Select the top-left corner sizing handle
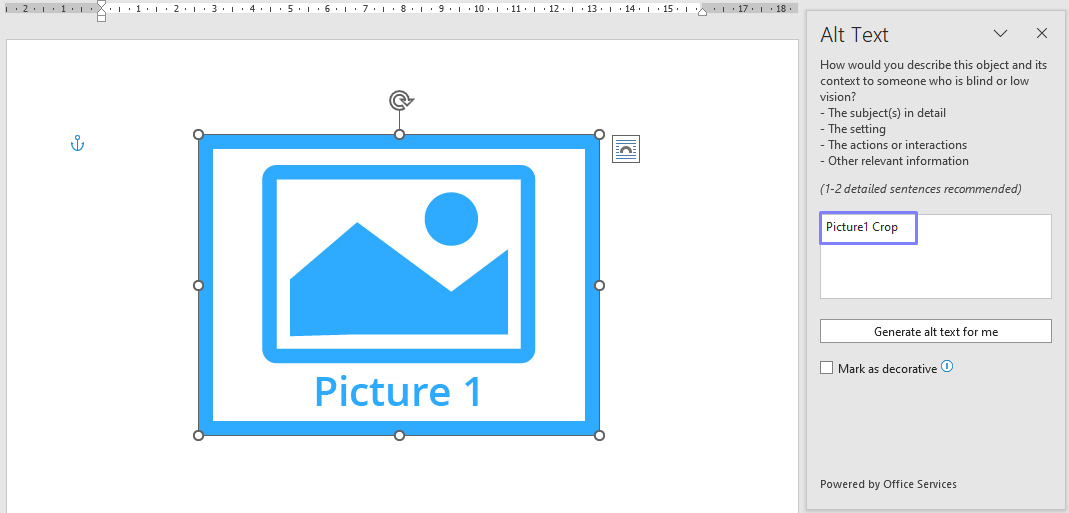 coord(198,134)
